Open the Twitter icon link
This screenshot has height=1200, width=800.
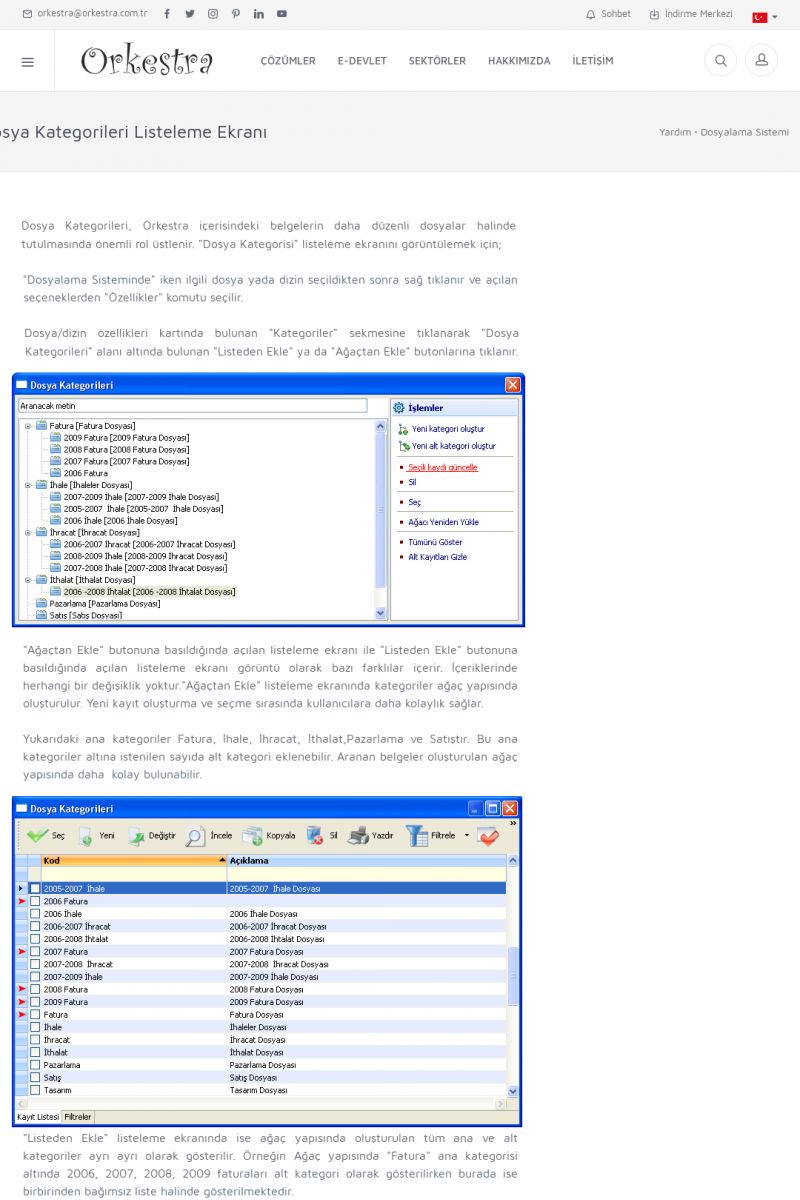click(190, 14)
